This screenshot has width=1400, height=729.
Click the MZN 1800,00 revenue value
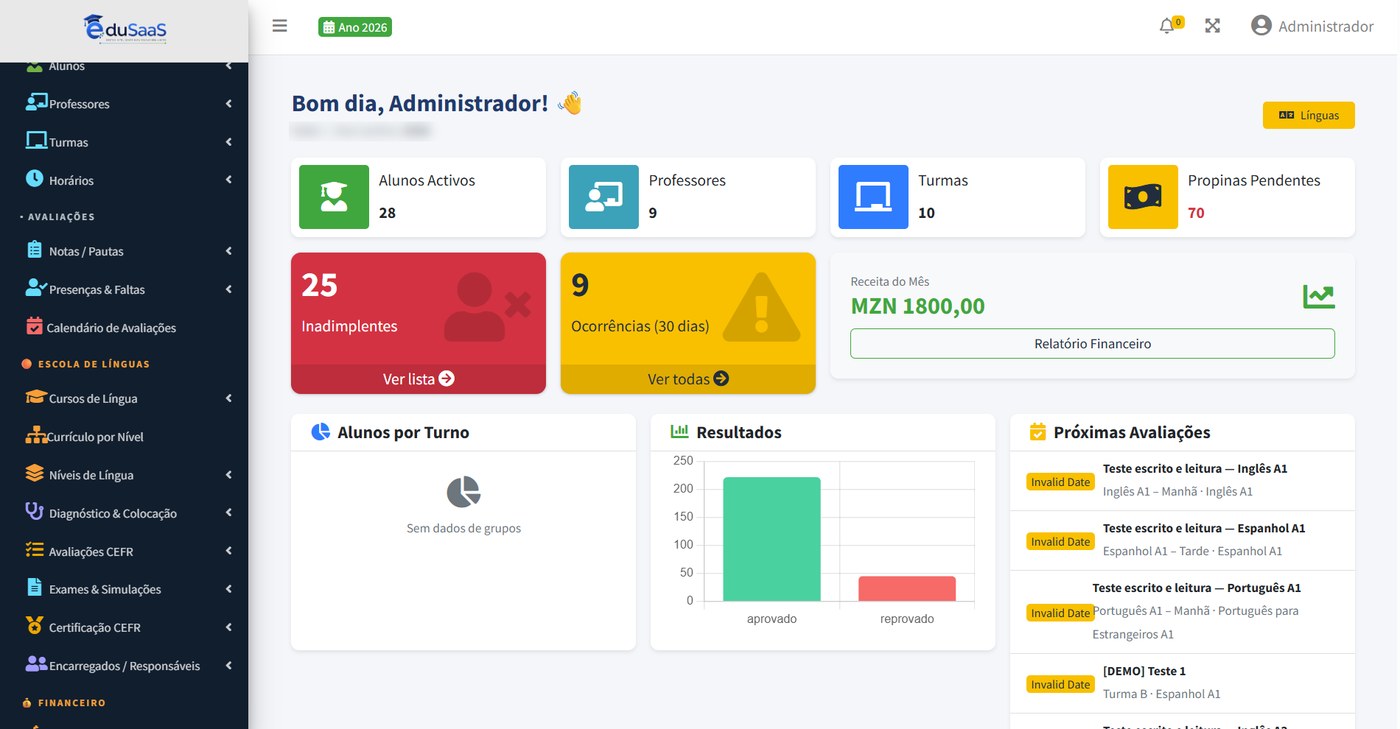click(918, 306)
